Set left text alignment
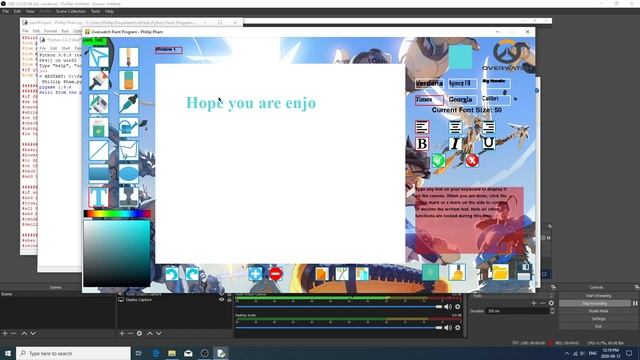Image resolution: width=640 pixels, height=360 pixels. pos(422,127)
